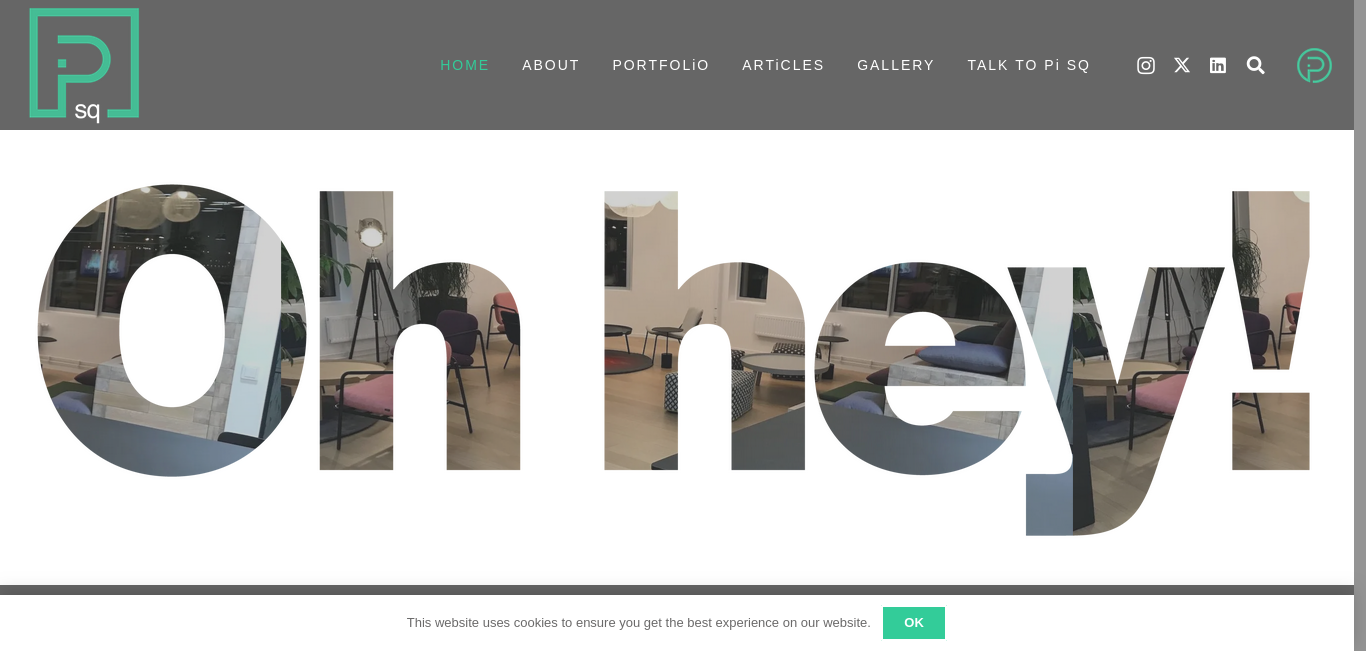The image size is (1366, 651).
Task: Click the hero exclamation mark graphic
Action: click(x=1271, y=330)
